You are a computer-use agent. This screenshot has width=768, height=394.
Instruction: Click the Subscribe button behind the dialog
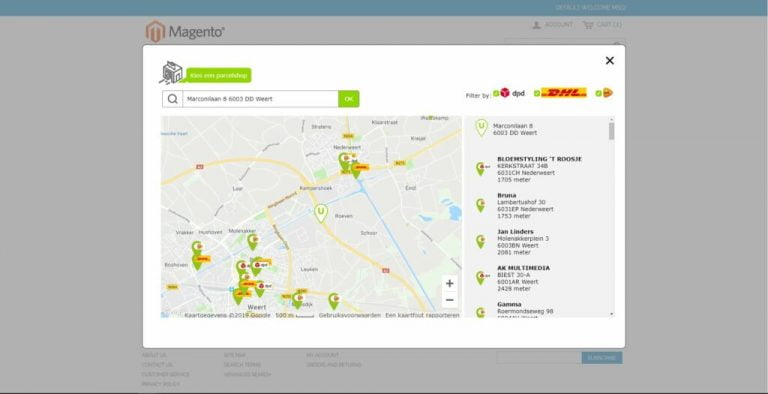602,358
